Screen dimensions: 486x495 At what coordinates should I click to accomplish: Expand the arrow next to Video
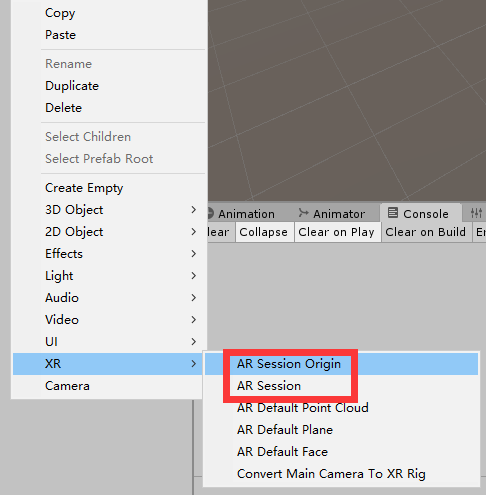(x=194, y=320)
